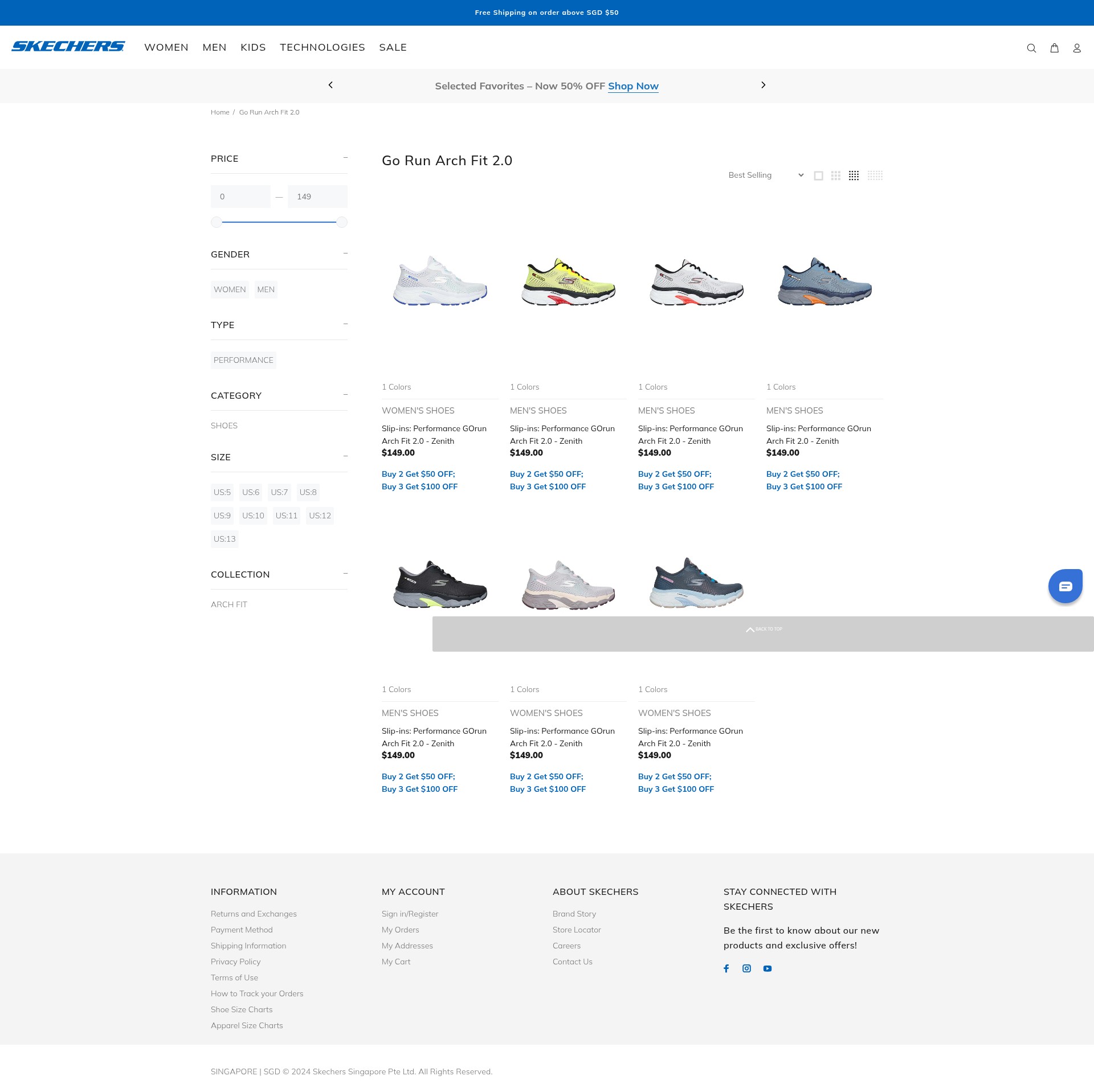Image resolution: width=1094 pixels, height=1092 pixels.
Task: Filter by MEN gender
Action: tap(266, 289)
